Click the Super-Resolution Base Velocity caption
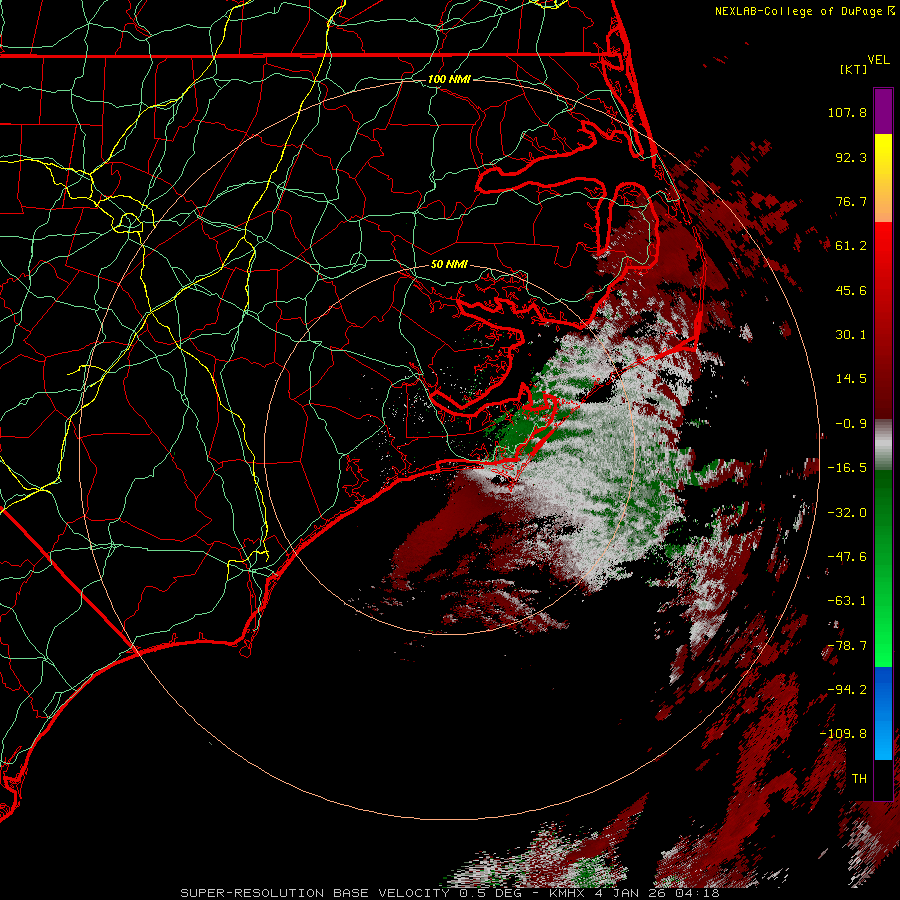The height and width of the screenshot is (900, 900). click(449, 893)
